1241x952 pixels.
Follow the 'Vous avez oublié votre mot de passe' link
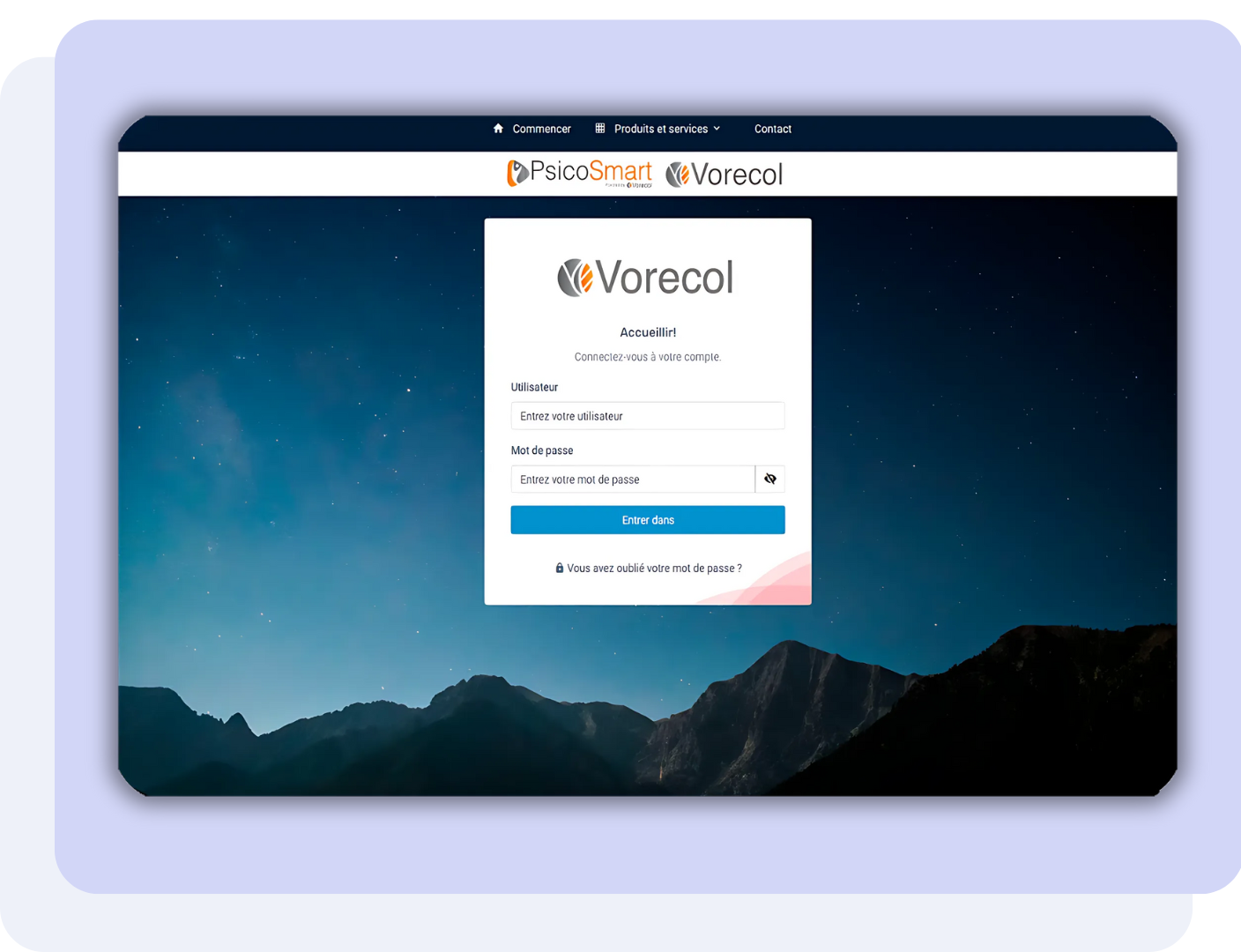654,569
